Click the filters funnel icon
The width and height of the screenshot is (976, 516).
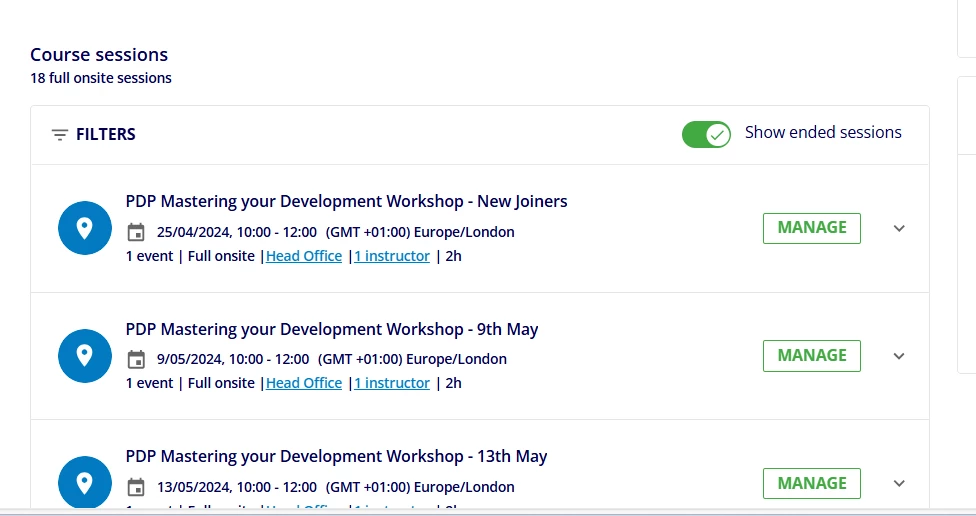60,135
